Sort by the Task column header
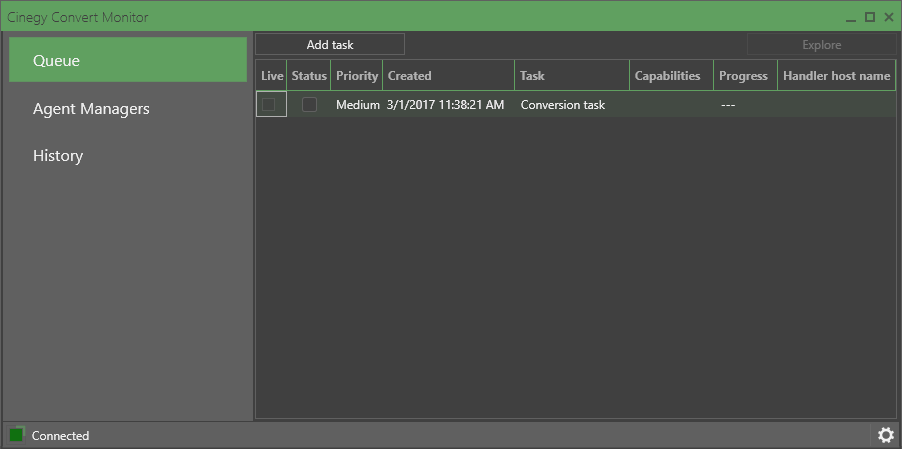This screenshot has height=449, width=902. click(572, 75)
